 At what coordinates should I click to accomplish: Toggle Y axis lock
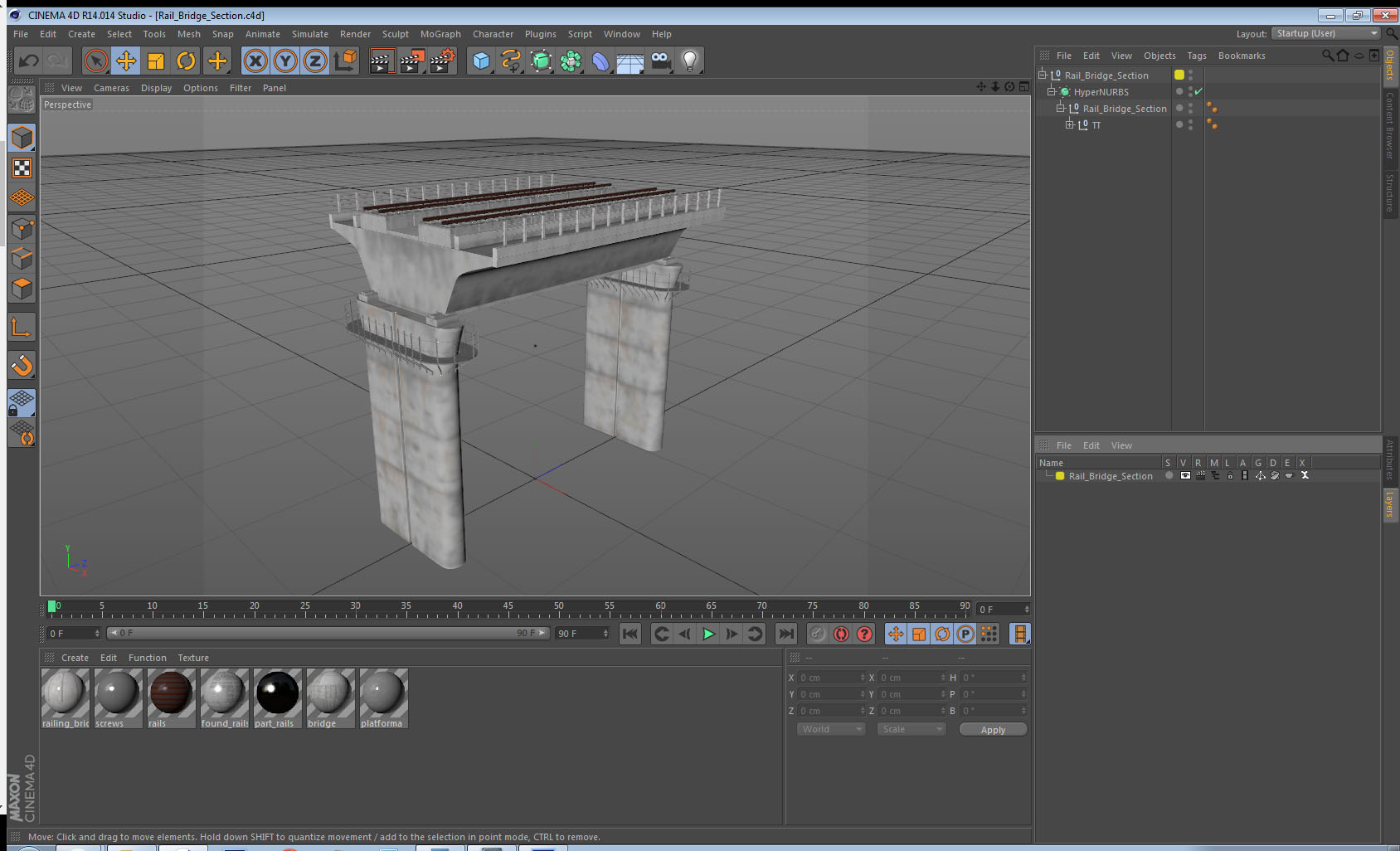285,61
